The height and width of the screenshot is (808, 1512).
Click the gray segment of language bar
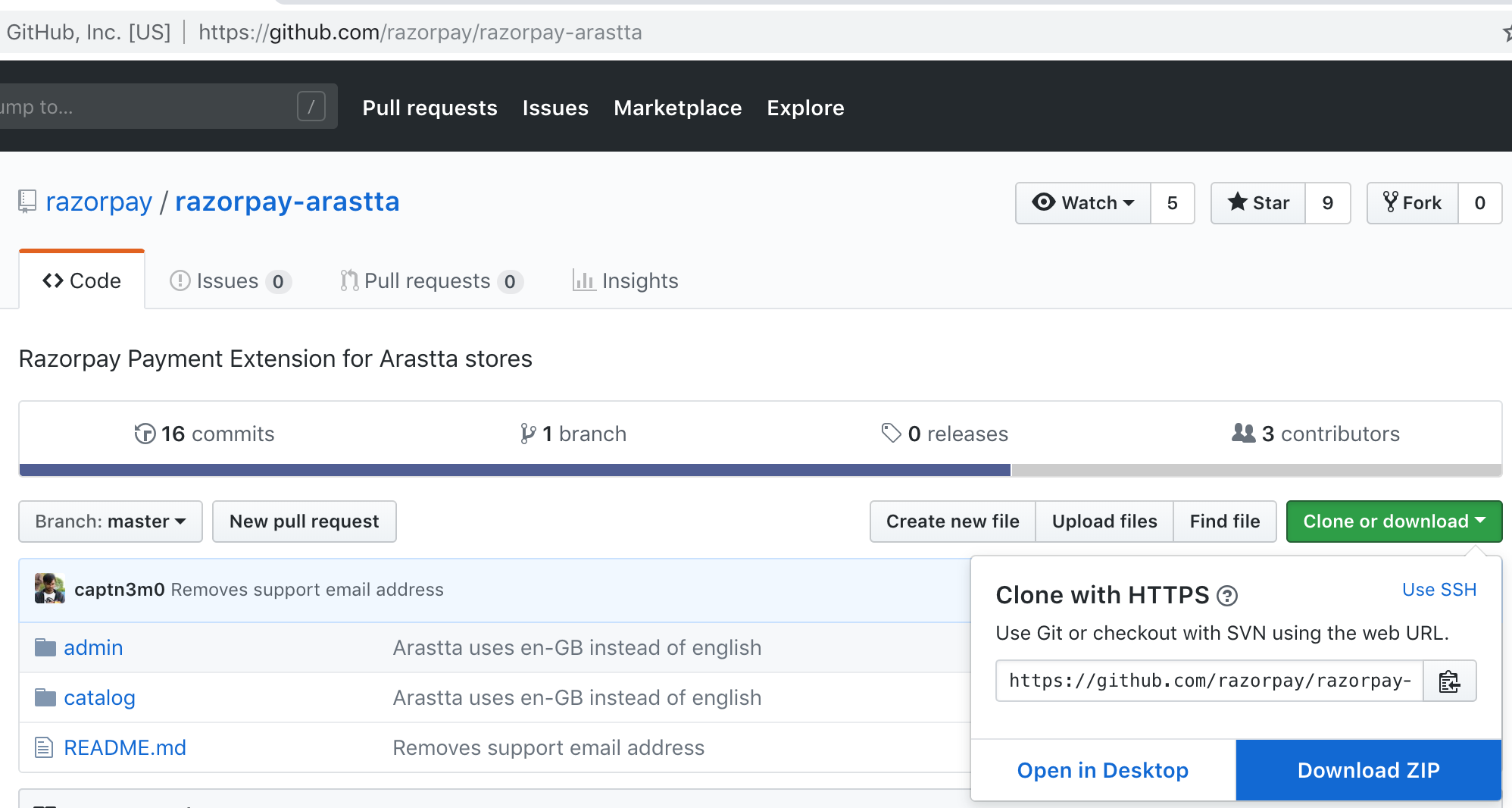(1257, 470)
